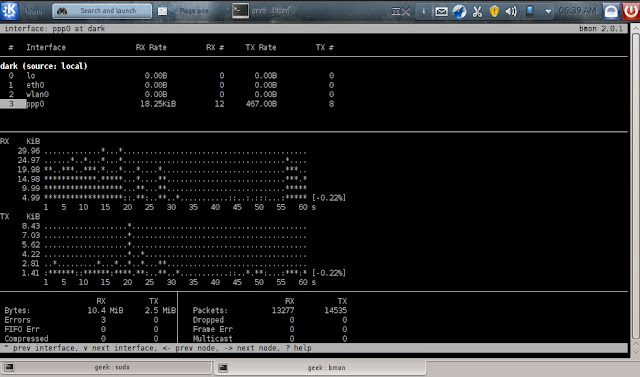This screenshot has width=640, height=377.
Task: Click the 18.25KiB RX rate value
Action: pyautogui.click(x=158, y=104)
